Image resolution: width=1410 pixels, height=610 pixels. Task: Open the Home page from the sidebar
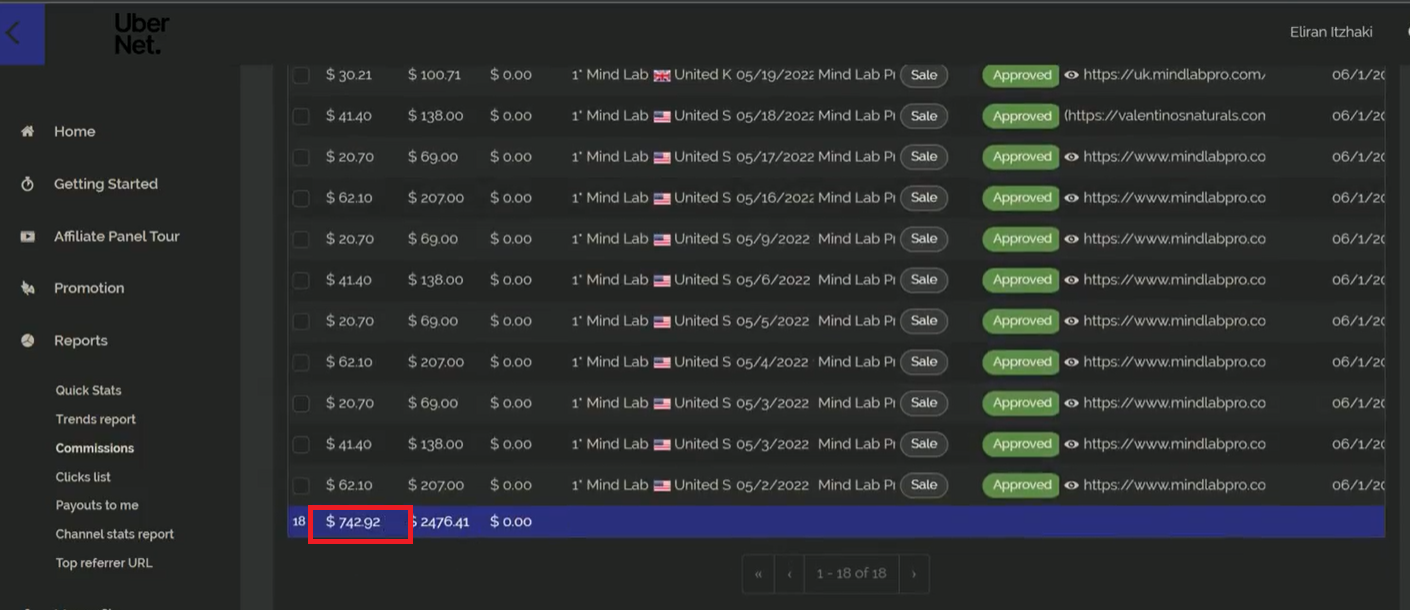(x=75, y=131)
